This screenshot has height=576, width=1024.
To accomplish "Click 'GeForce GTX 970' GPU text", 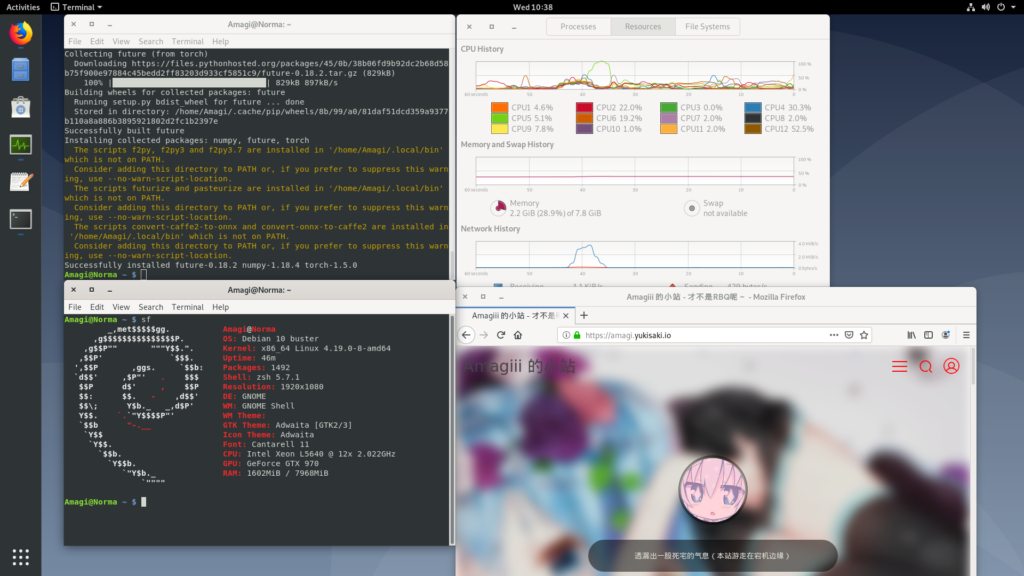I will point(283,464).
